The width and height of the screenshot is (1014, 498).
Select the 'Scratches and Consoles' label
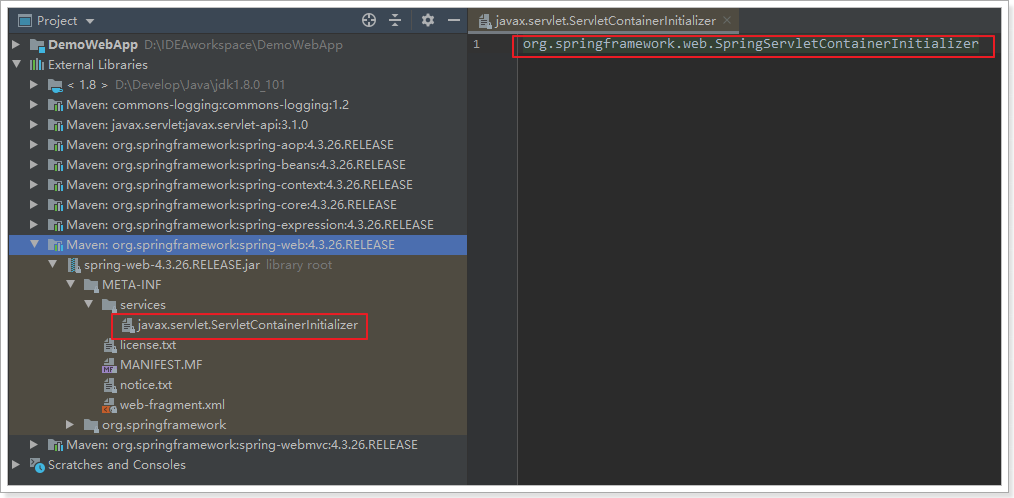[117, 465]
